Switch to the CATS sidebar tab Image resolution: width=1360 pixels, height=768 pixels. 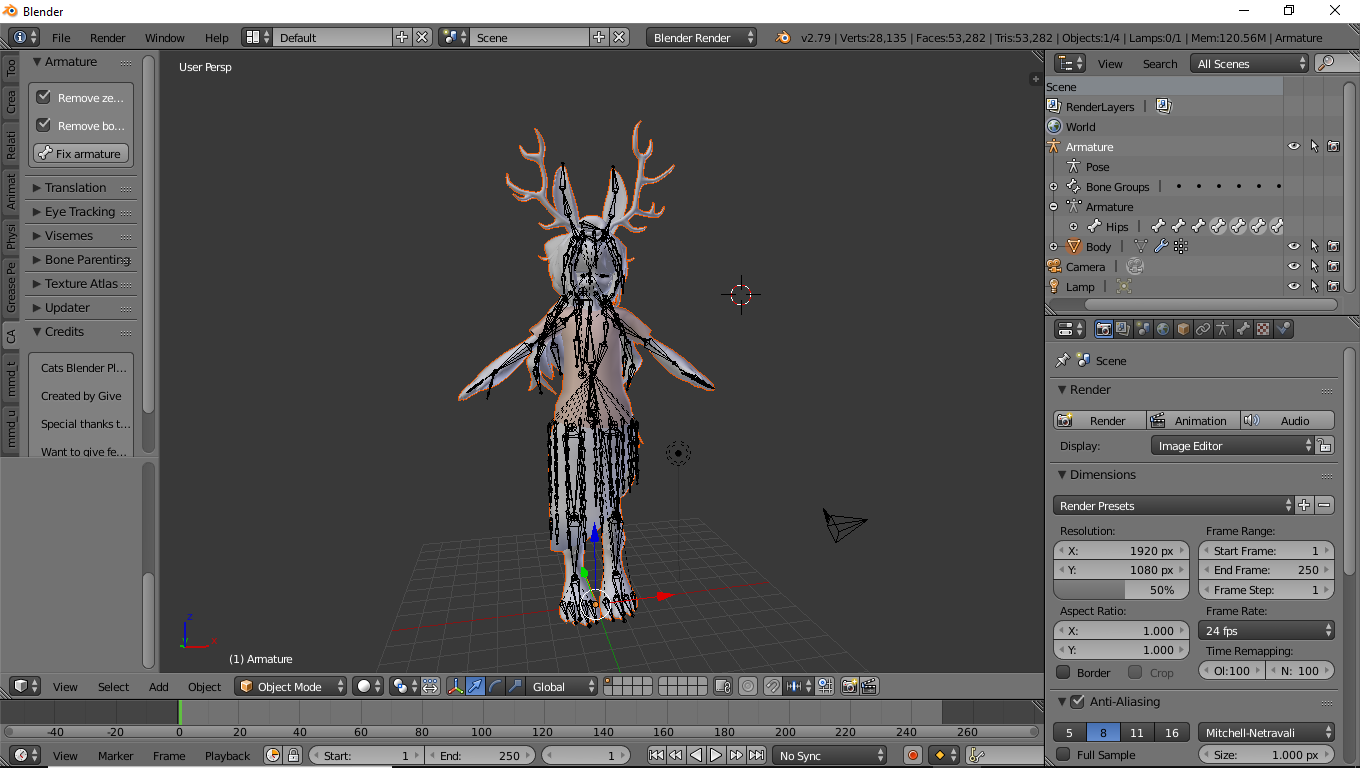[11, 336]
